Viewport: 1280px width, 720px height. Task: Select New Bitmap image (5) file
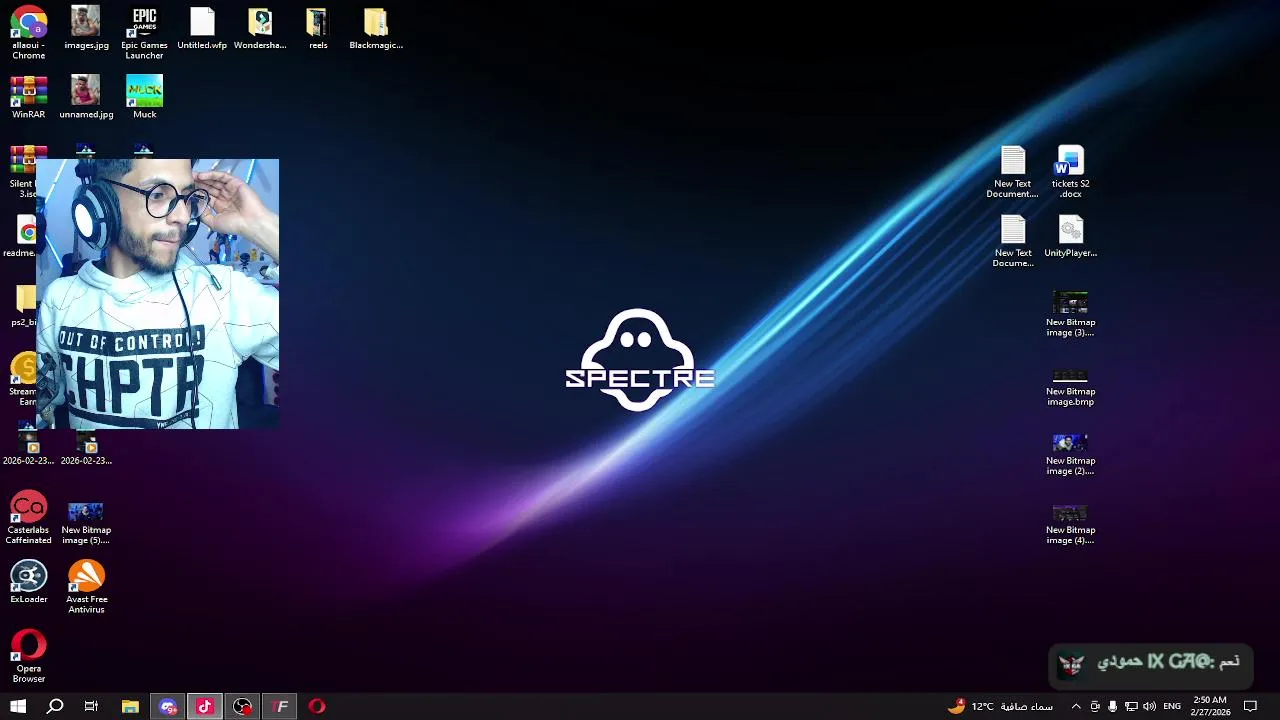tap(86, 523)
